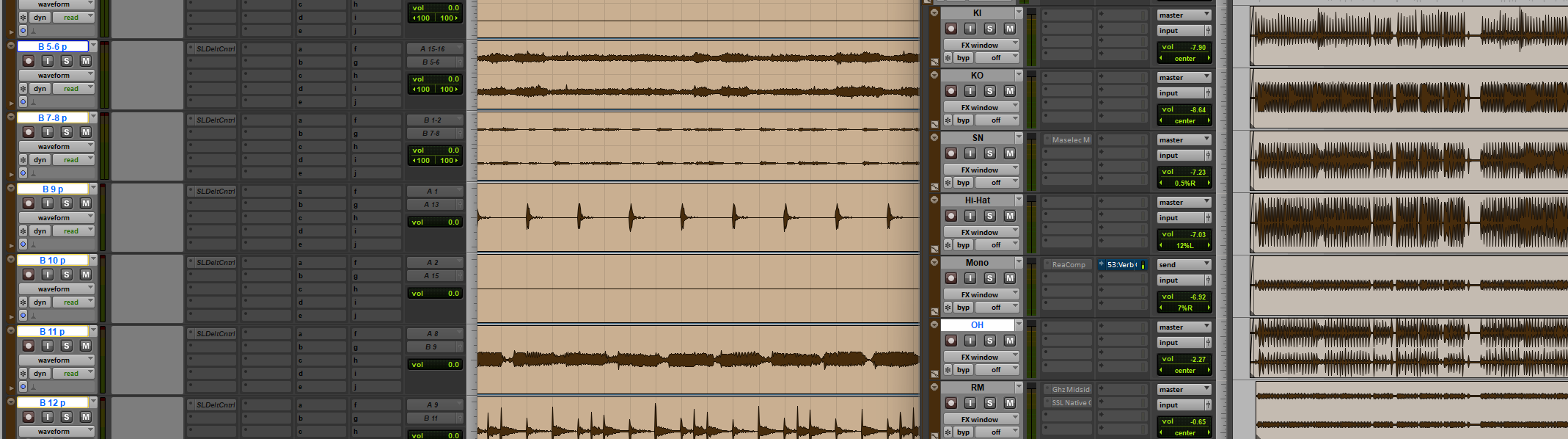Viewport: 1568px width, 439px height.
Task: Mute the B 11 p track
Action: [86, 346]
